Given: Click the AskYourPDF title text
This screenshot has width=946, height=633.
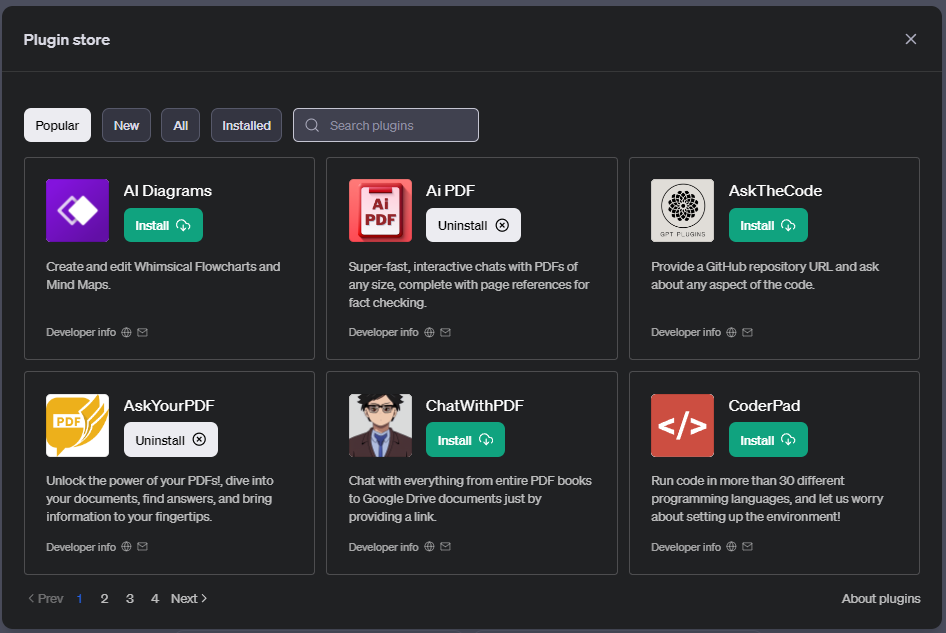Looking at the screenshot, I should 169,406.
